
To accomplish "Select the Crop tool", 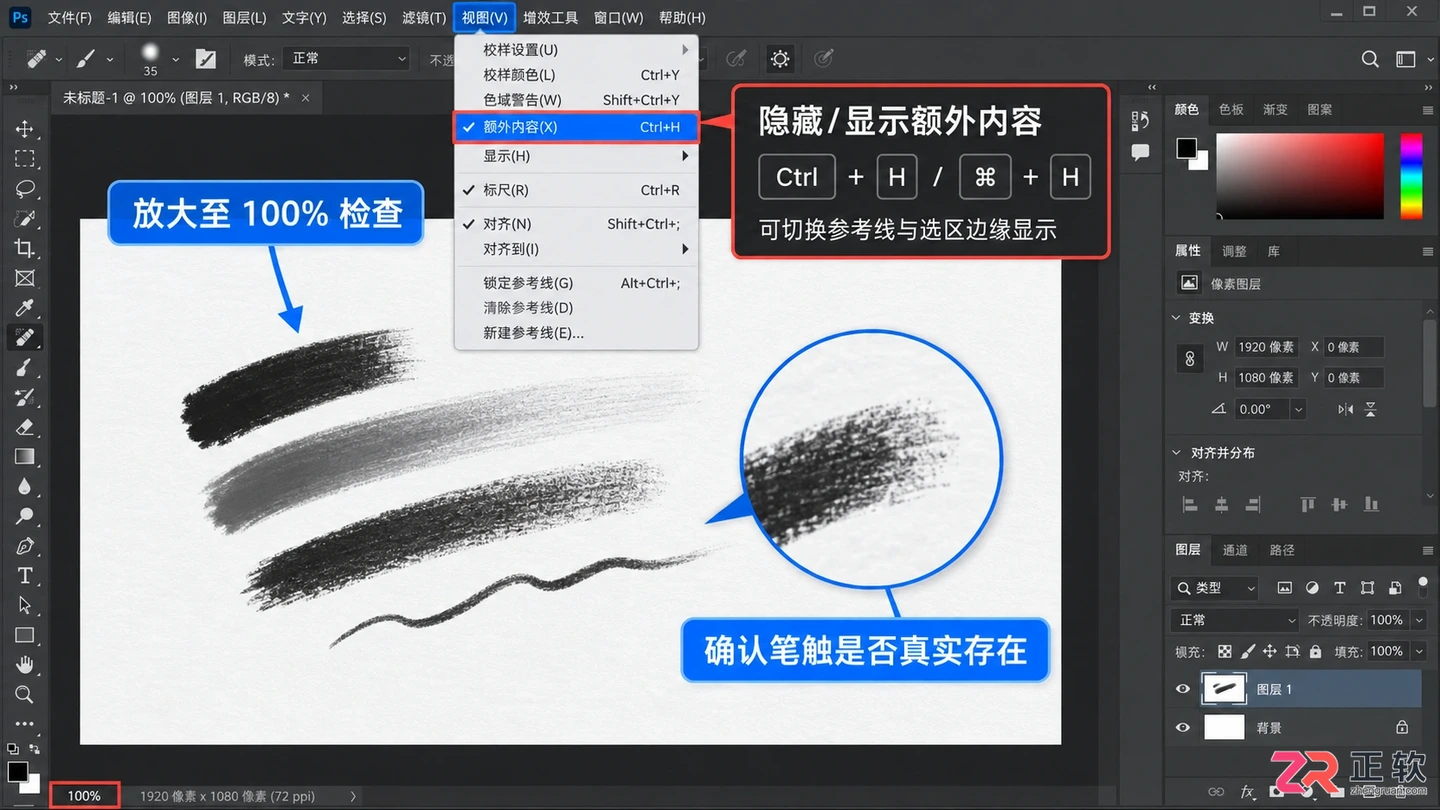I will tap(25, 248).
